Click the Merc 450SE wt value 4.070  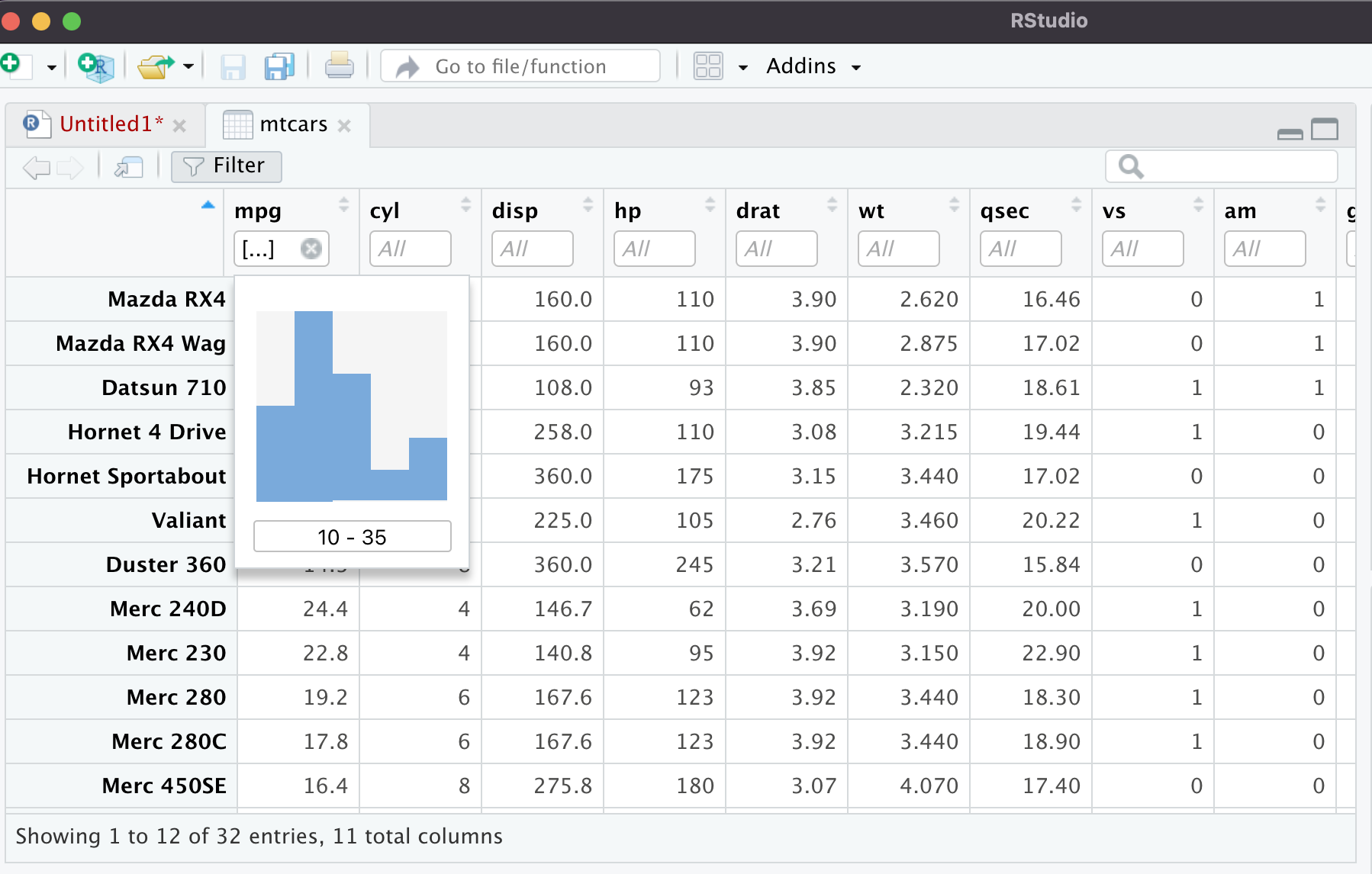coord(929,786)
